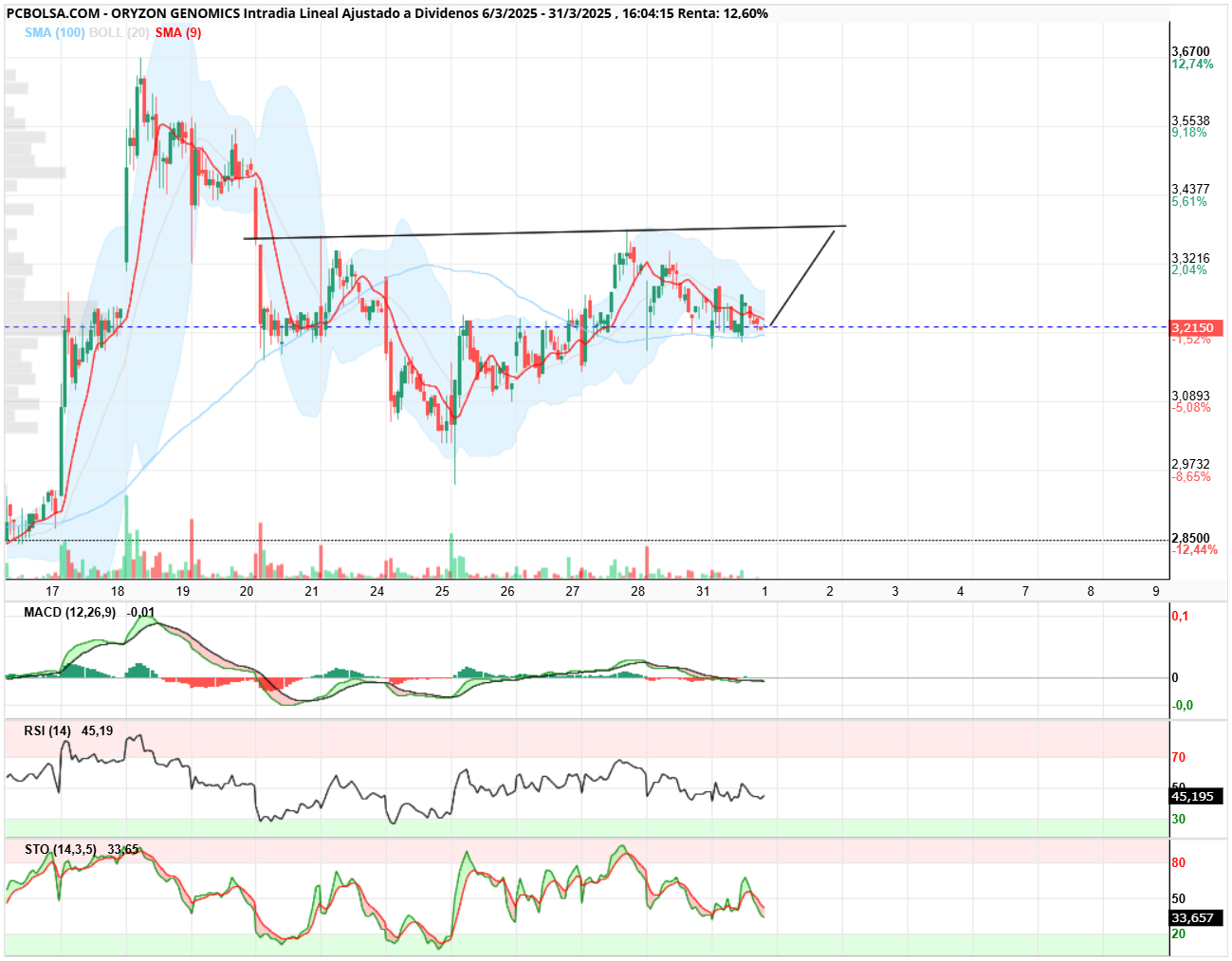This screenshot has height=961, width=1232.
Task: Click date 19 on the time axis
Action: pyautogui.click(x=182, y=591)
